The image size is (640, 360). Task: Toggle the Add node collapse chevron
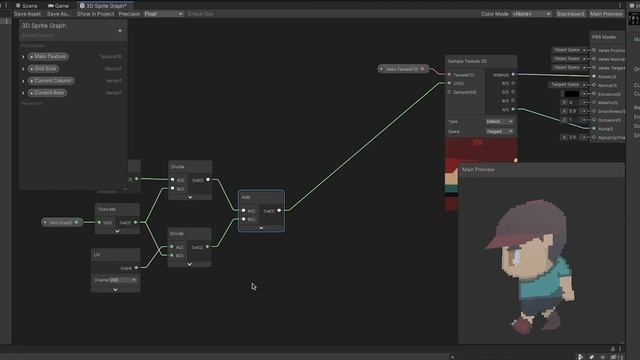[x=262, y=228]
